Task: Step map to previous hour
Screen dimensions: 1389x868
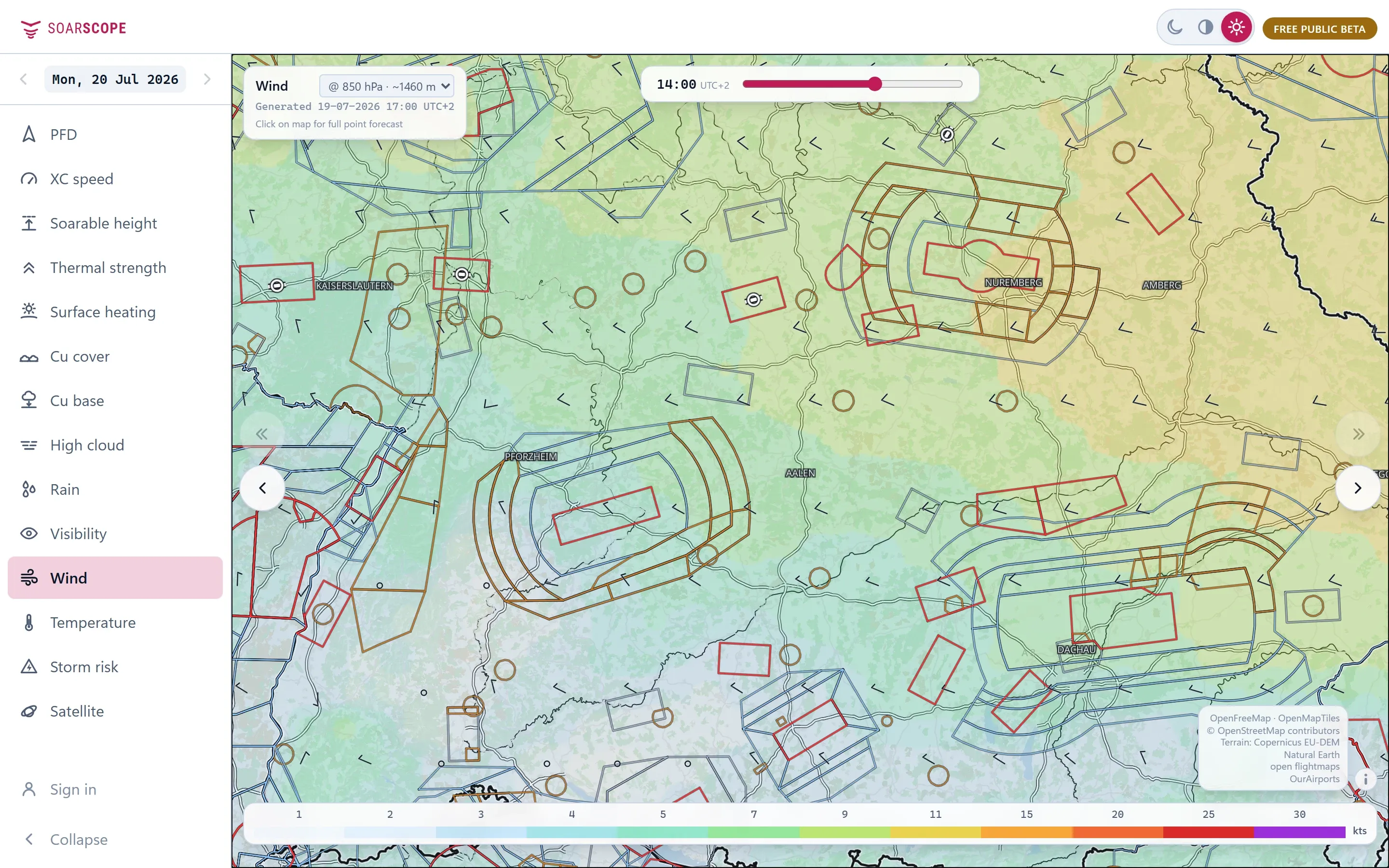Action: tap(262, 488)
